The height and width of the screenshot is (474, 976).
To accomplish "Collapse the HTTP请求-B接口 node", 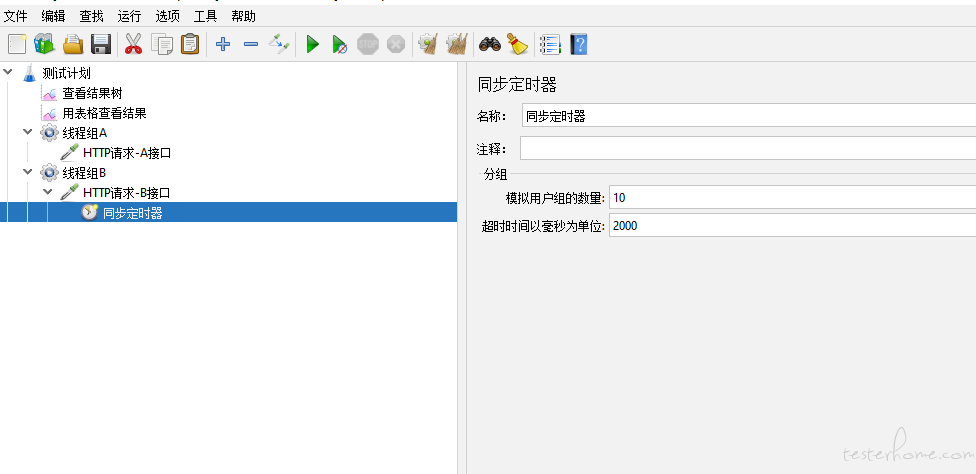I will click(47, 192).
